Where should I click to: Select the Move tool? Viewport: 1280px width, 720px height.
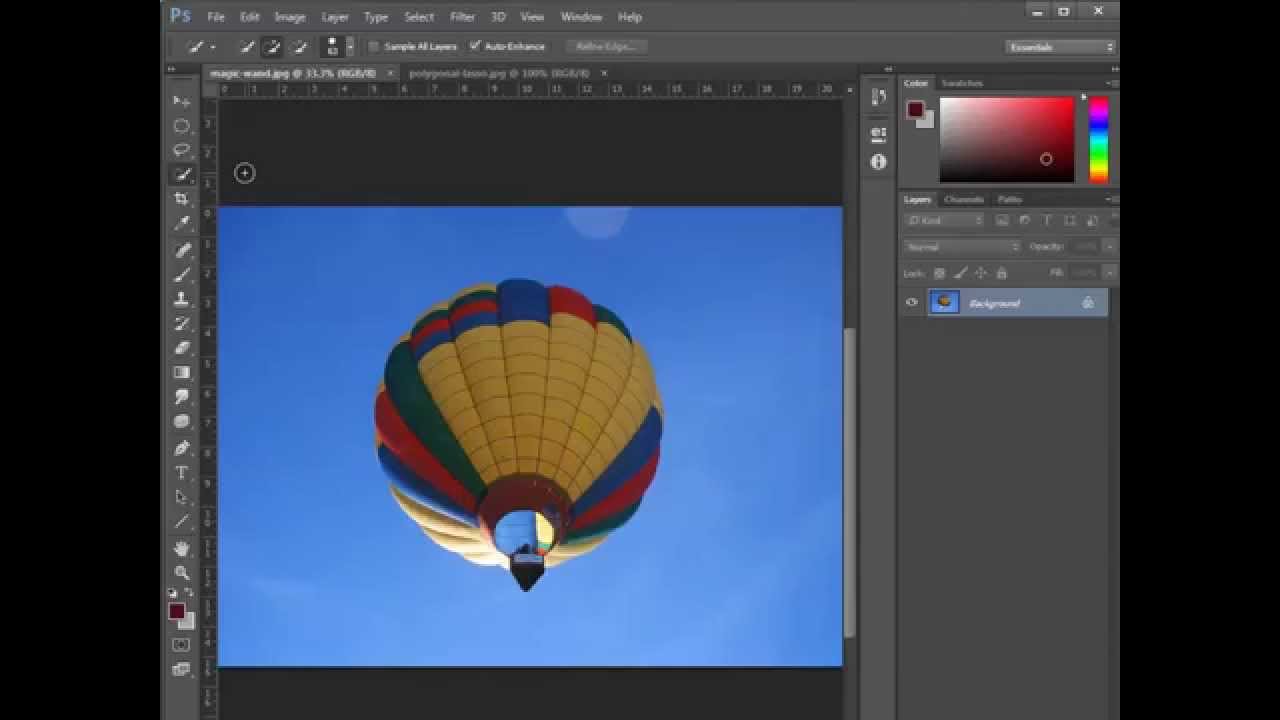tap(181, 101)
